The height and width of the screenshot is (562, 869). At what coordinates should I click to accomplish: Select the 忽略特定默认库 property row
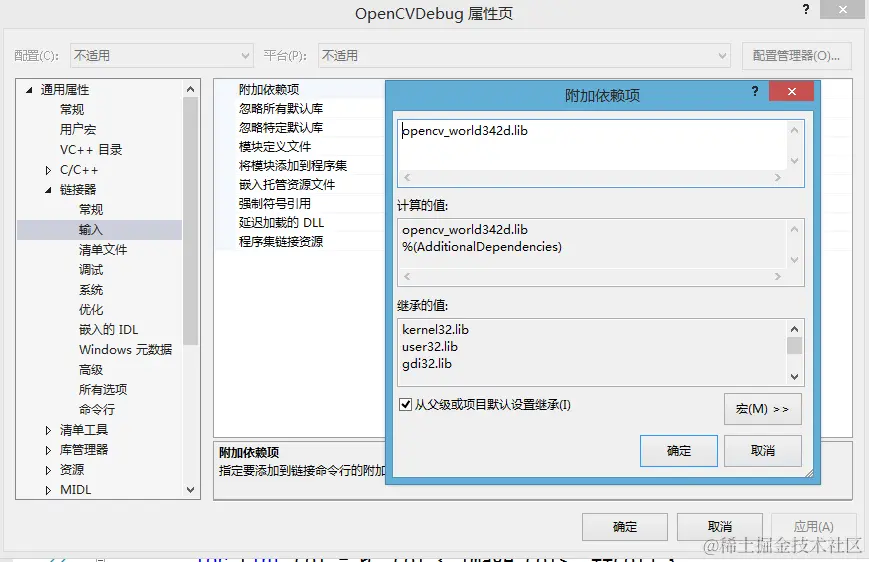click(x=299, y=127)
